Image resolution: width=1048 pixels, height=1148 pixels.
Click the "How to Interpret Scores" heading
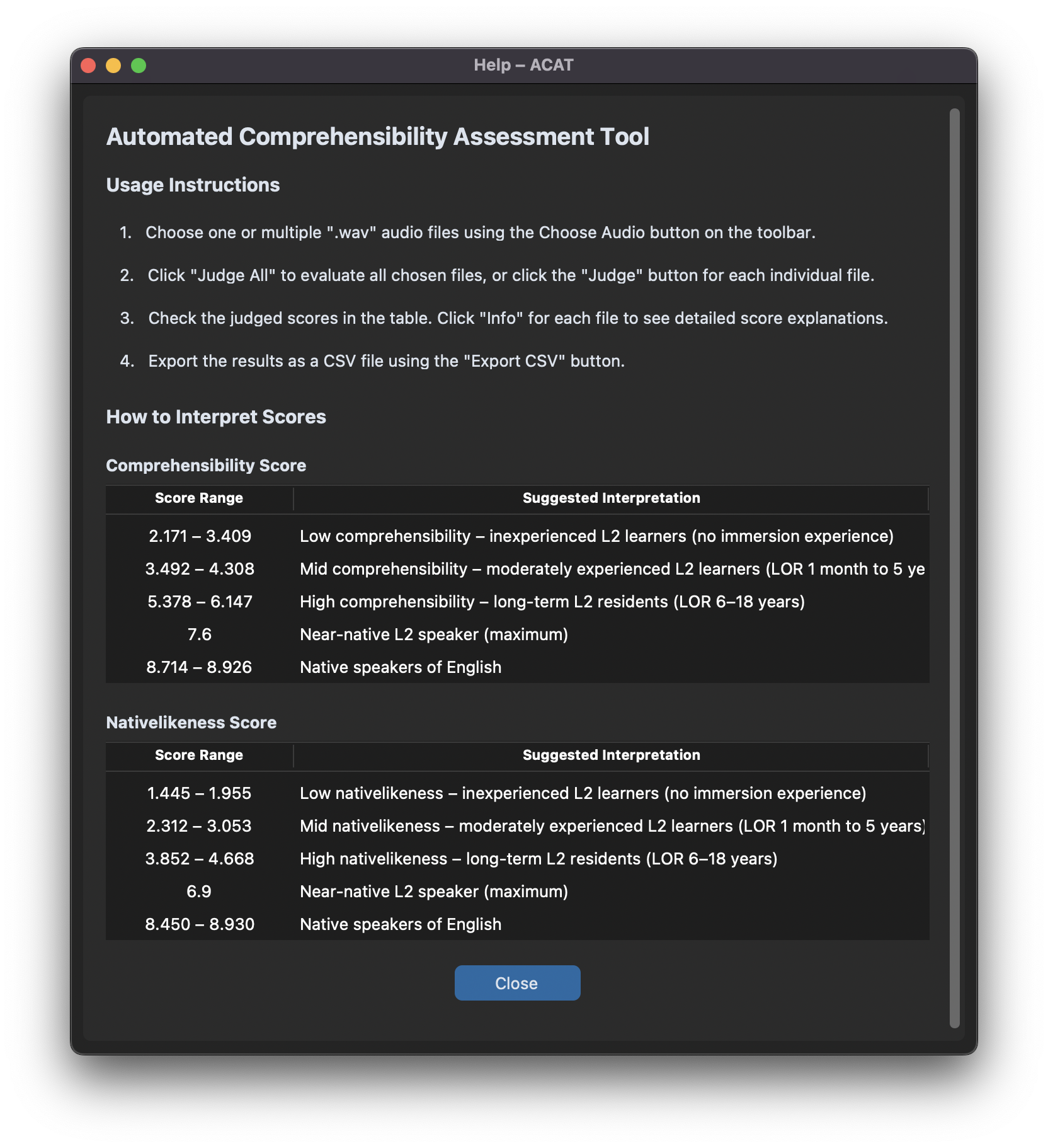pyautogui.click(x=216, y=416)
